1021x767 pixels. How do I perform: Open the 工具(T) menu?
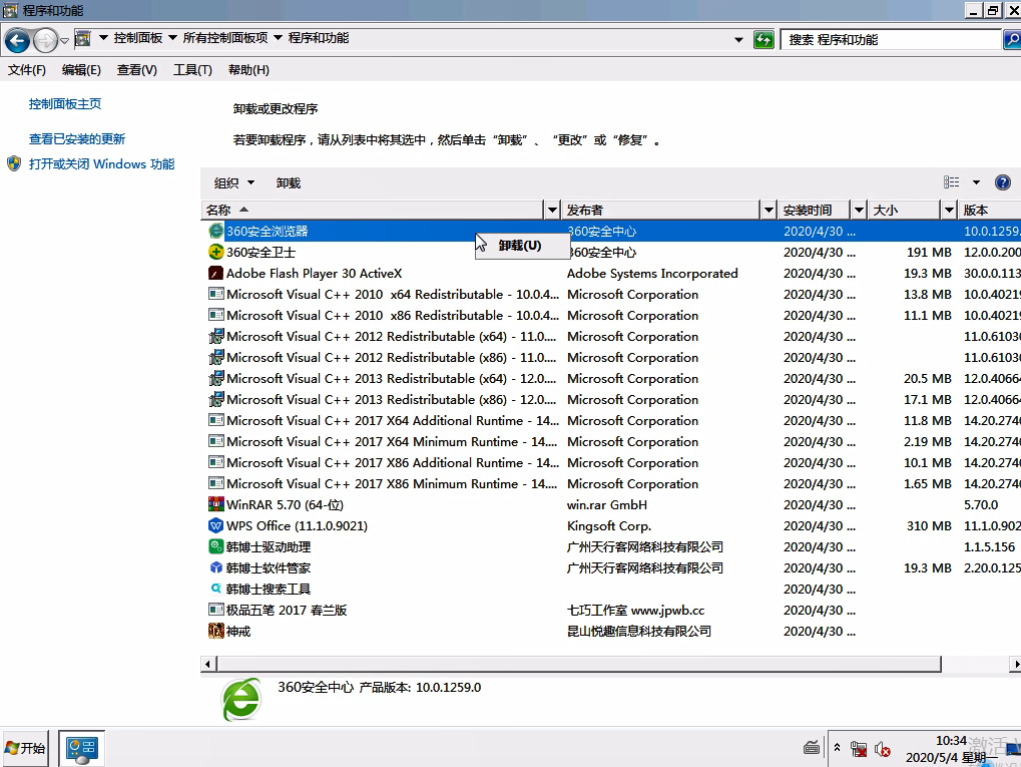pos(193,70)
